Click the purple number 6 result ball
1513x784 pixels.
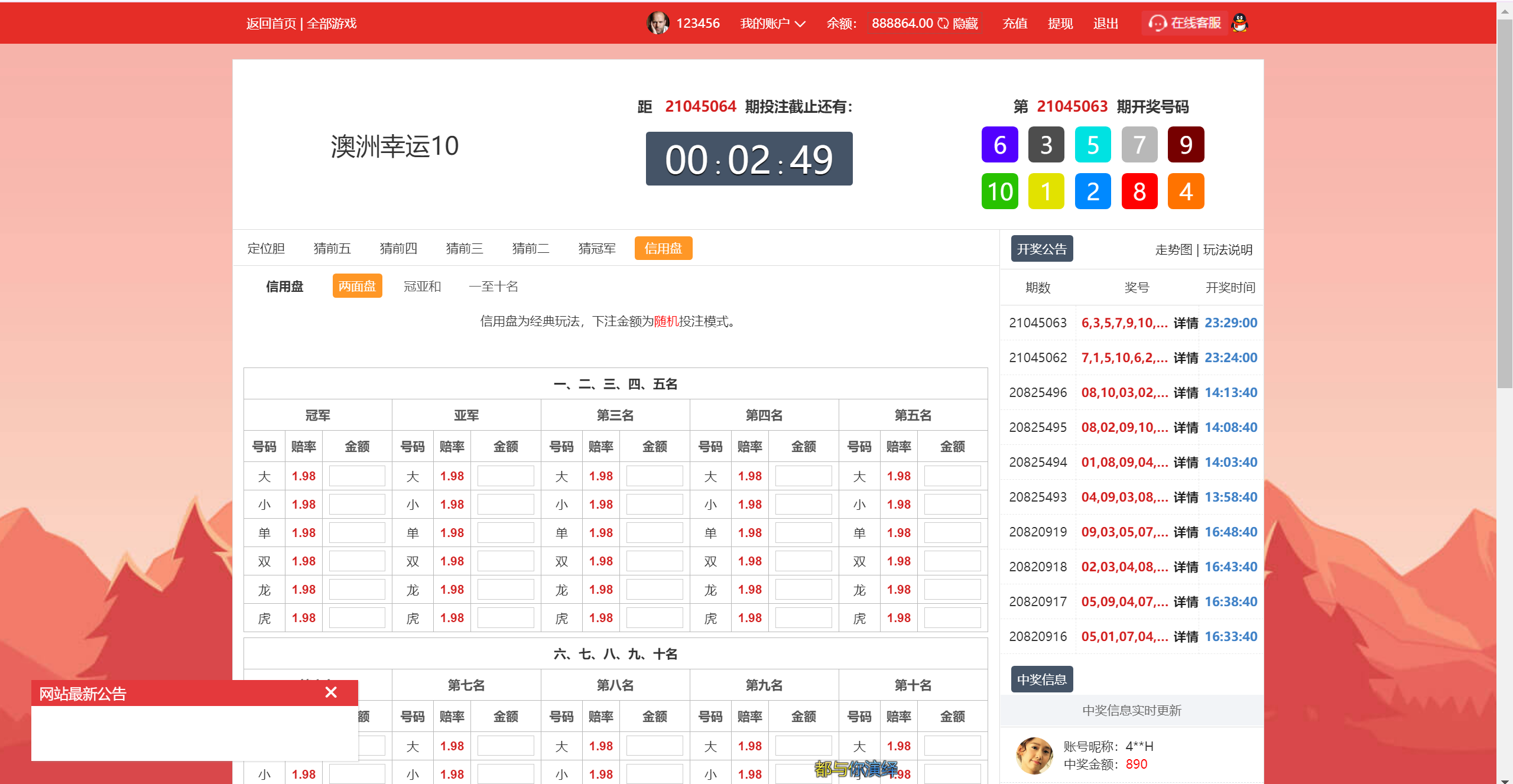coord(999,144)
